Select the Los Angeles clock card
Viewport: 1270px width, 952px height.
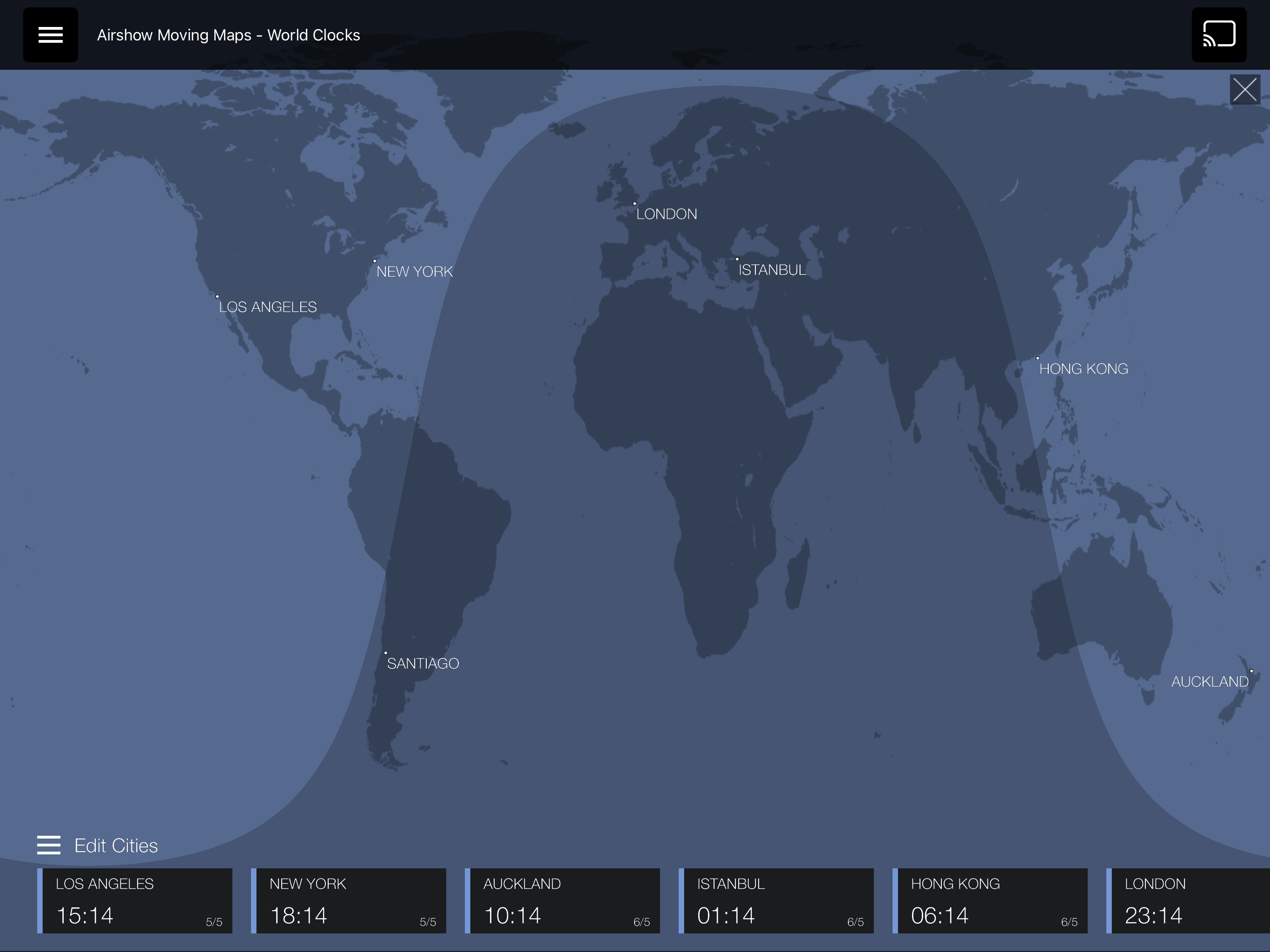[135, 900]
